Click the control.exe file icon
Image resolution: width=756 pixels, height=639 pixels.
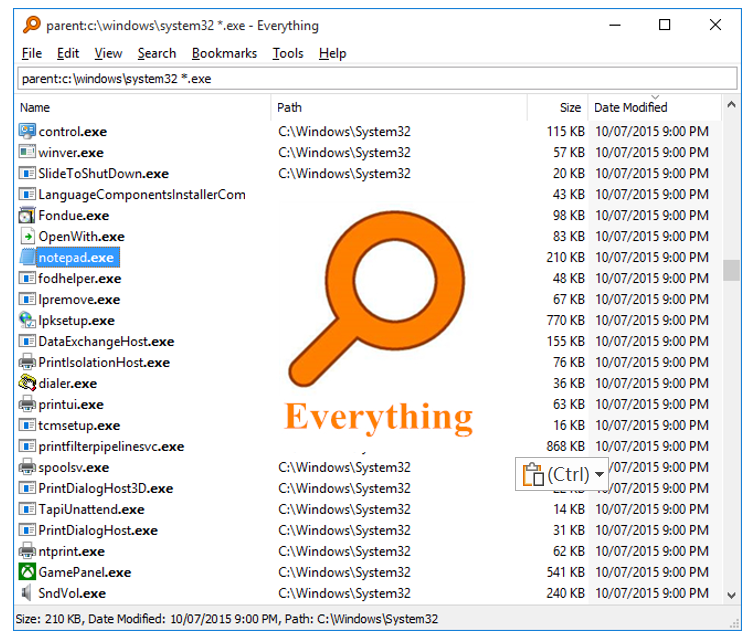pos(27,131)
